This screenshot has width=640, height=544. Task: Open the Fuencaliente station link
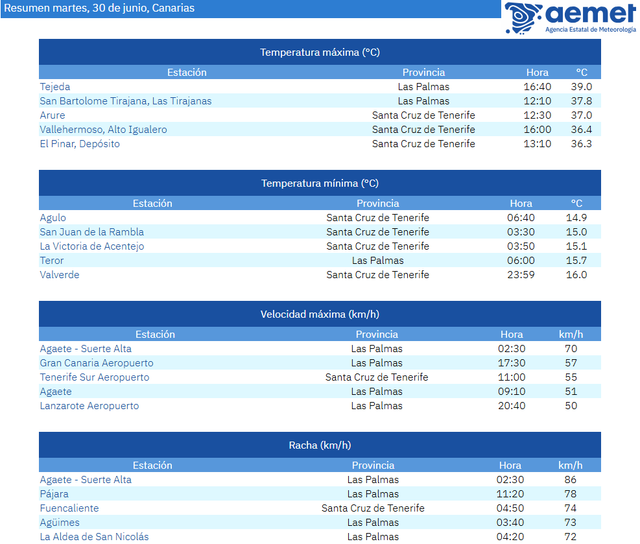69,508
